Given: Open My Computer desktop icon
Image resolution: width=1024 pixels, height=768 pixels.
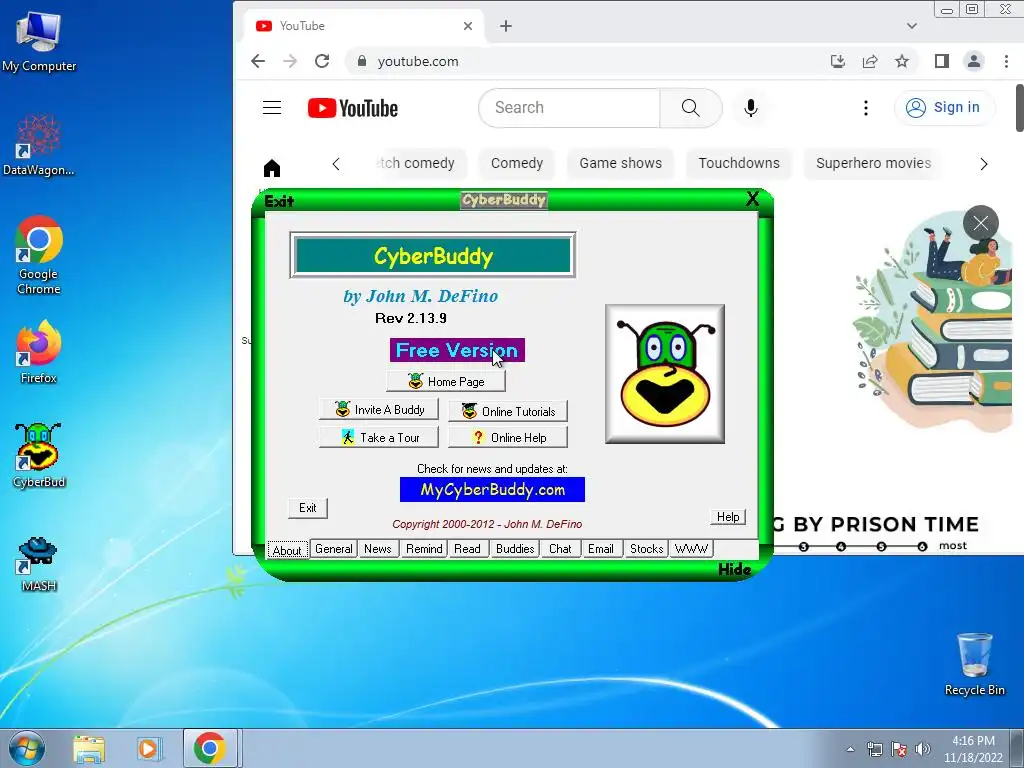Looking at the screenshot, I should pyautogui.click(x=39, y=40).
